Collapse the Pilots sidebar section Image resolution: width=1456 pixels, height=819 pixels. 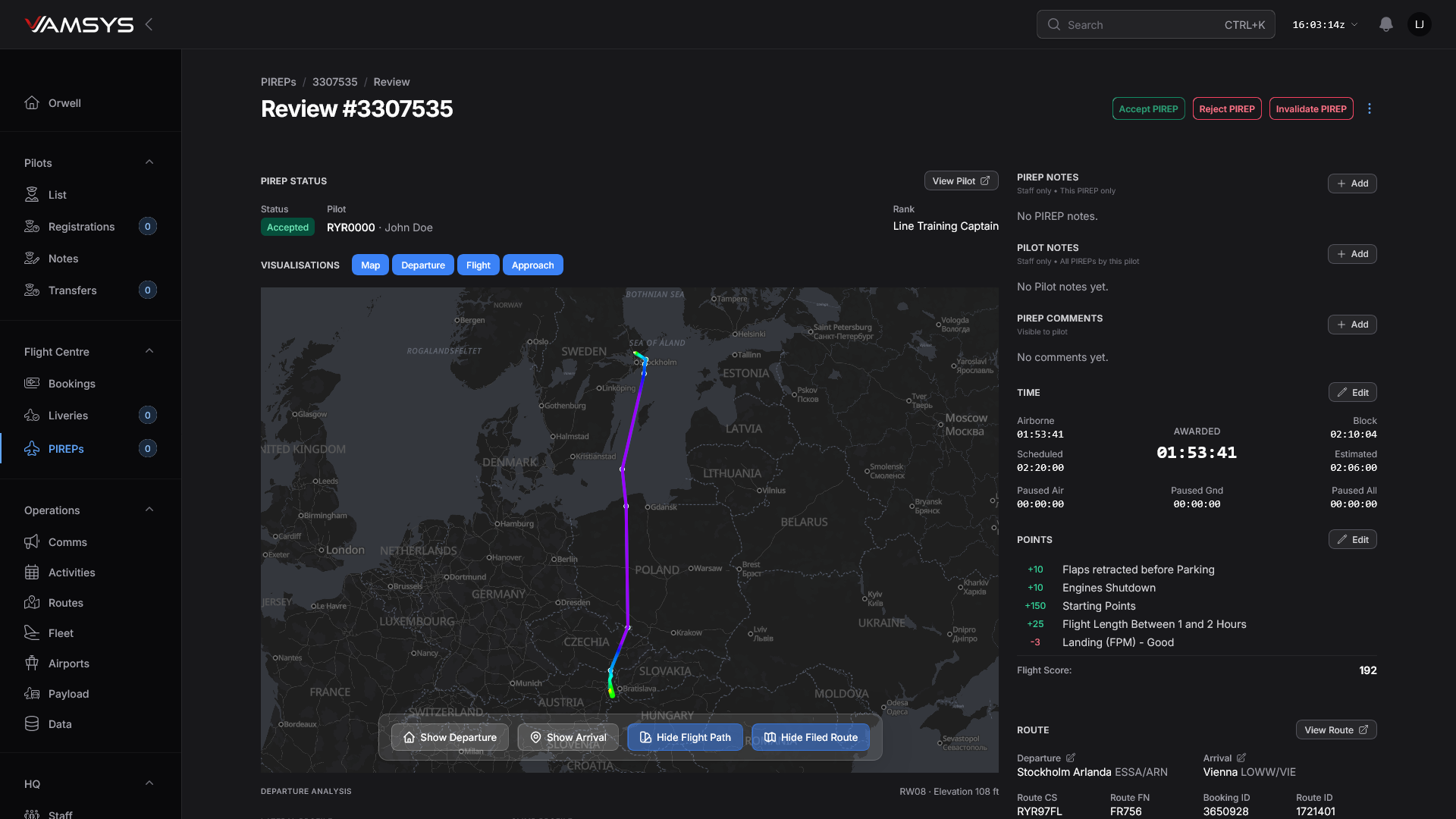pyautogui.click(x=149, y=162)
